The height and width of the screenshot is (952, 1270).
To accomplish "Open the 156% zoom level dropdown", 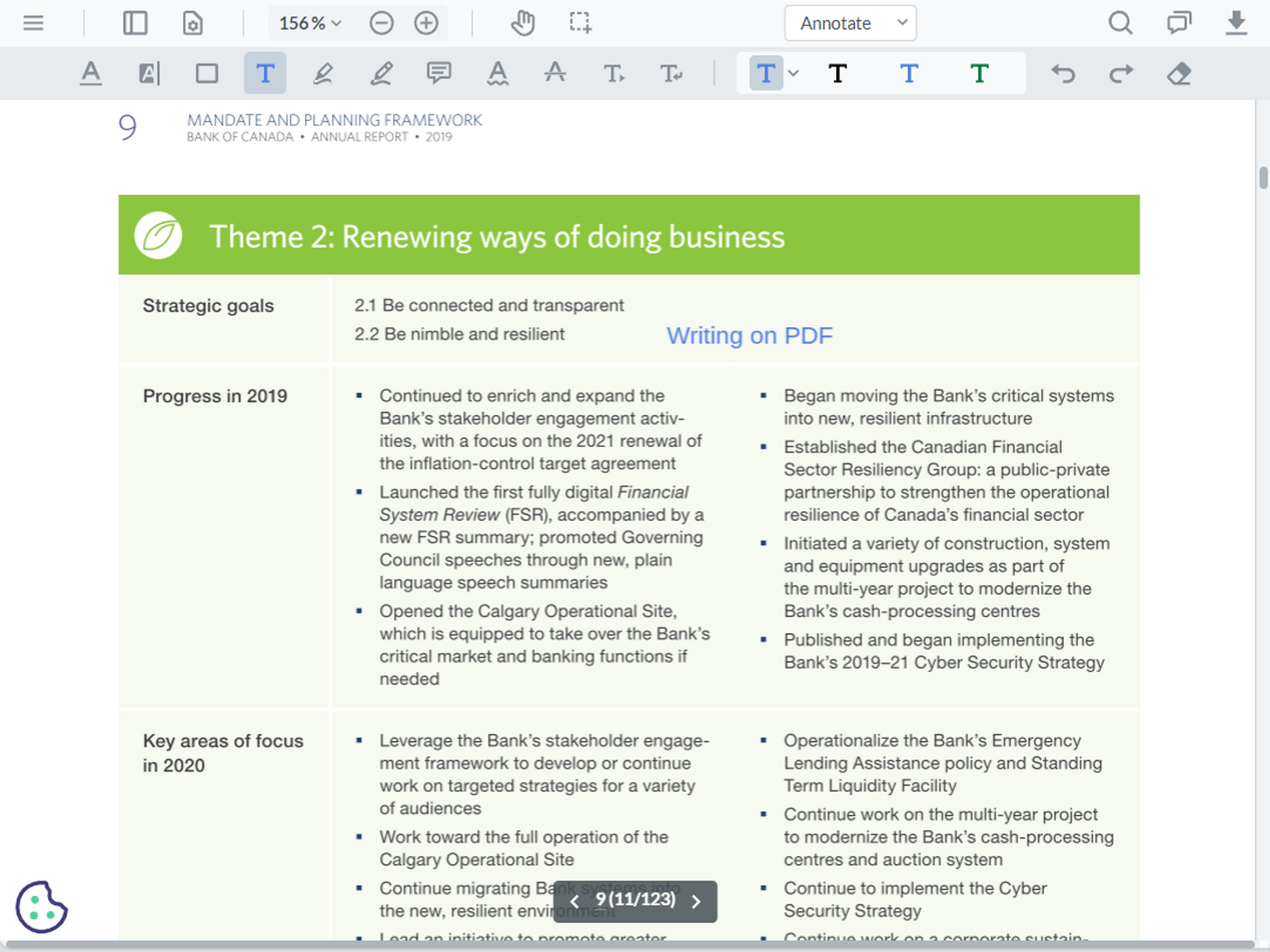I will [x=310, y=23].
